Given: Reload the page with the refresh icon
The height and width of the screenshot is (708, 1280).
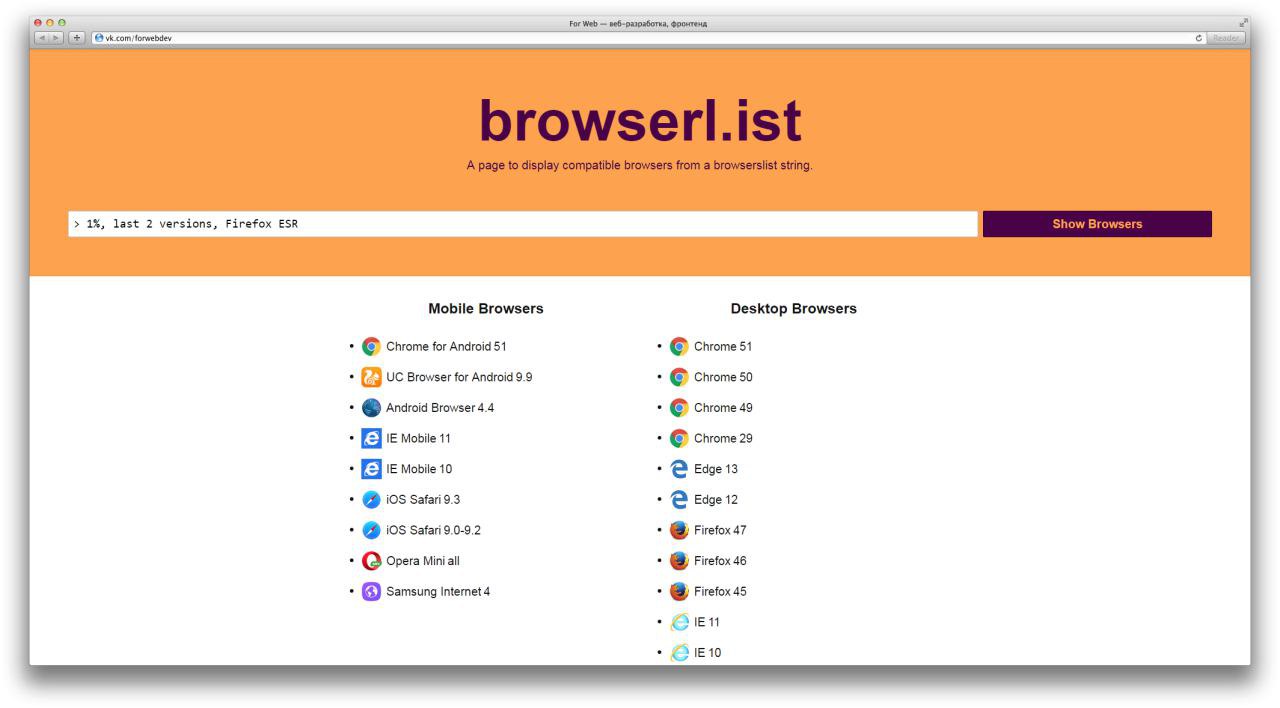Looking at the screenshot, I should (1199, 38).
